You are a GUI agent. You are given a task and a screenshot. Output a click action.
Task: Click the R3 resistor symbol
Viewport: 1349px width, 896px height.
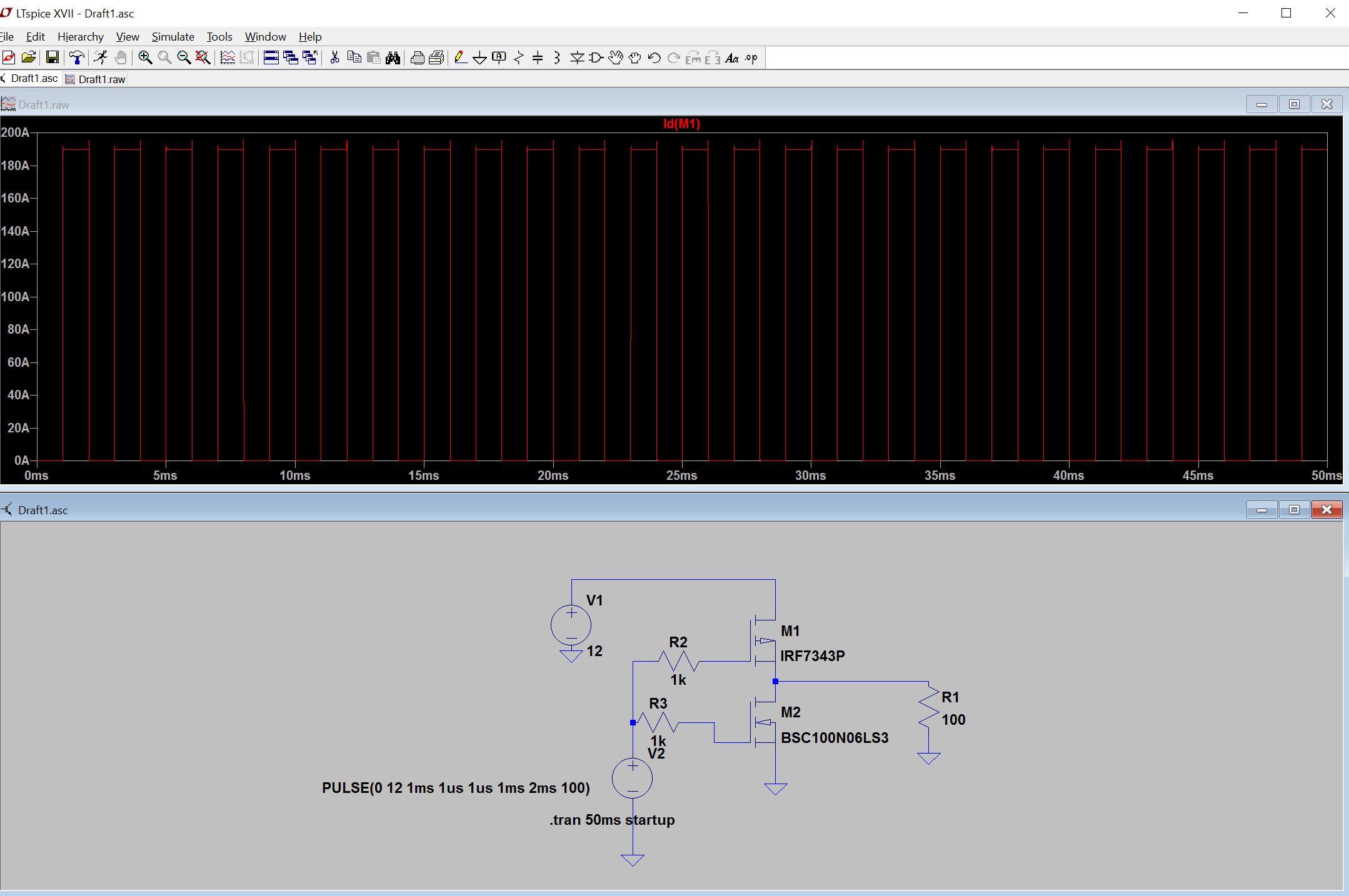[x=658, y=722]
